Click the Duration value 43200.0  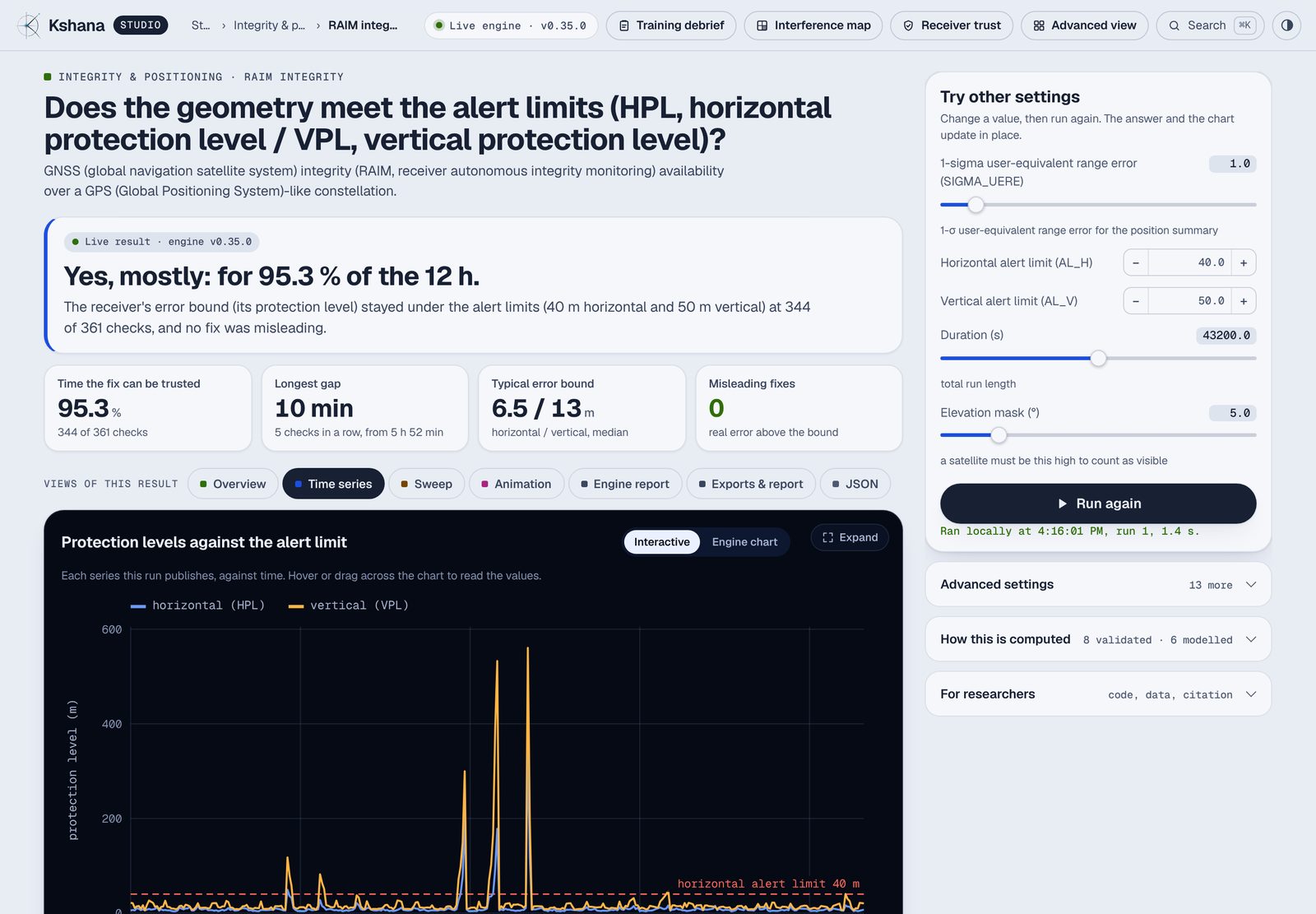[1226, 336]
